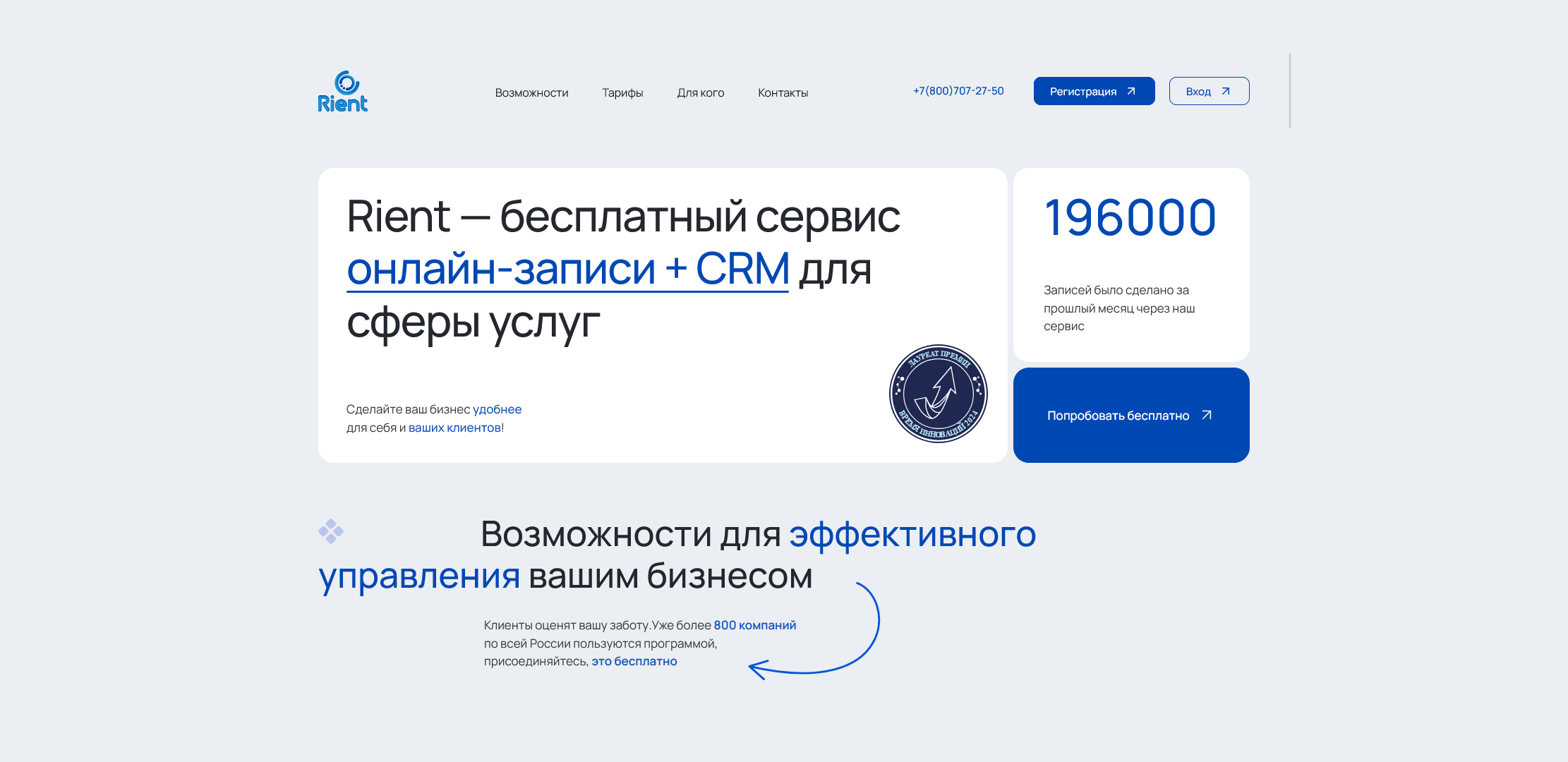Image resolution: width=1568 pixels, height=762 pixels.
Task: Call the +7(800)707-27-50 phone link
Action: click(x=958, y=90)
